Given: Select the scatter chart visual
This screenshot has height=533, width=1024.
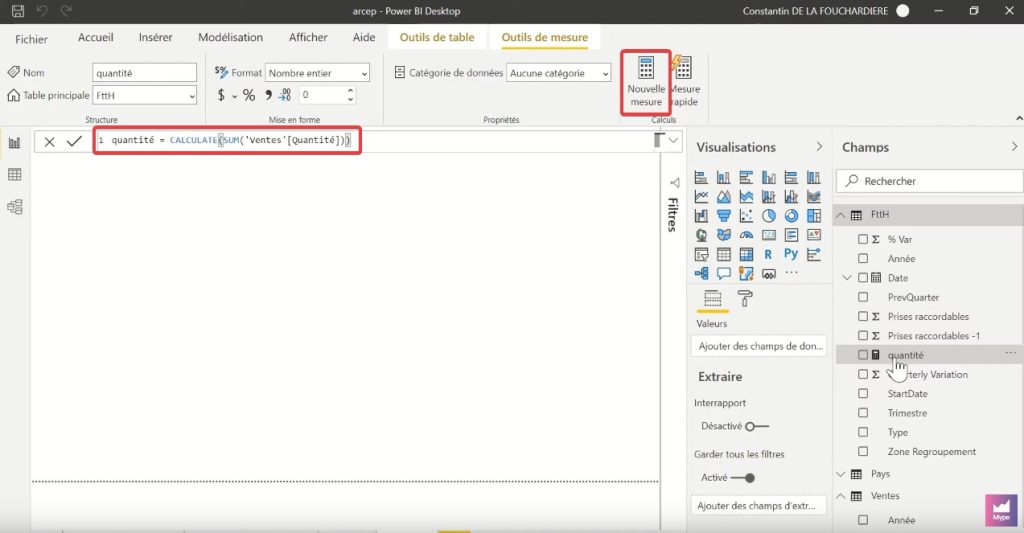Looking at the screenshot, I should click(746, 216).
